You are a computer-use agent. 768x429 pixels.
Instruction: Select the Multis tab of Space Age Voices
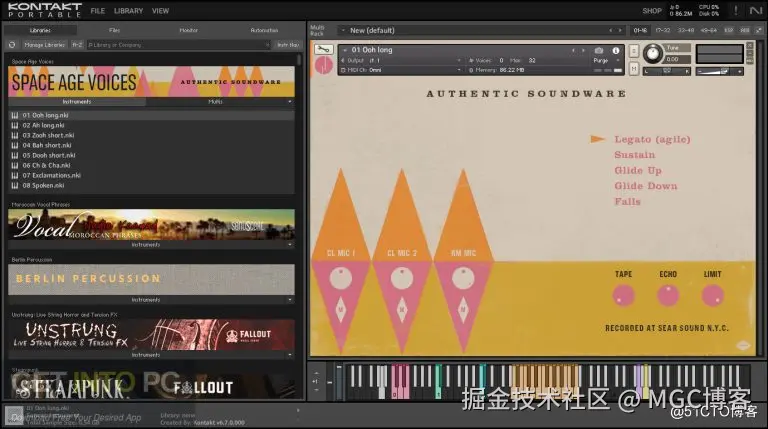[215, 102]
